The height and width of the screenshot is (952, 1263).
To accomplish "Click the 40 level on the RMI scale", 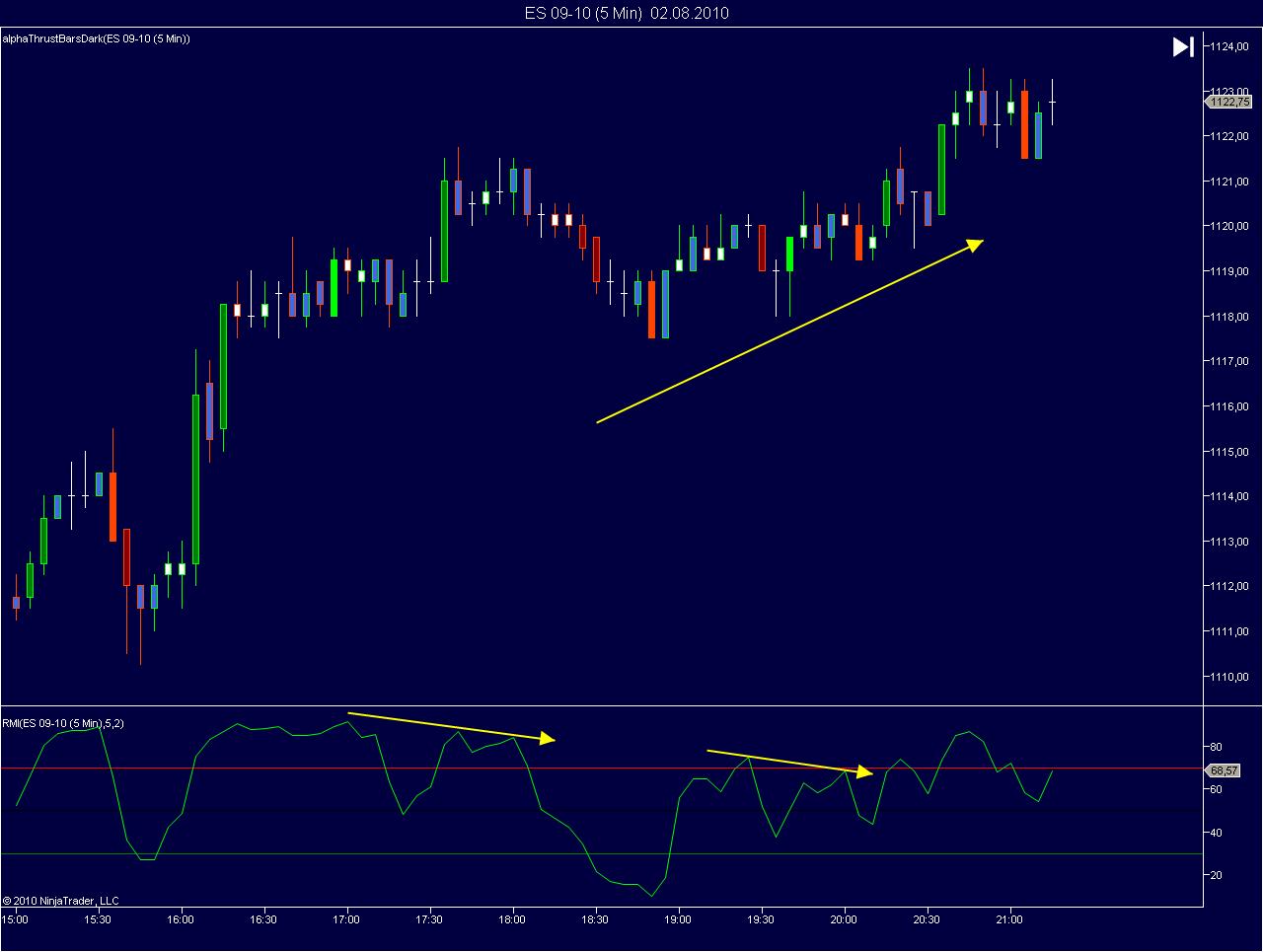I will point(1218,833).
